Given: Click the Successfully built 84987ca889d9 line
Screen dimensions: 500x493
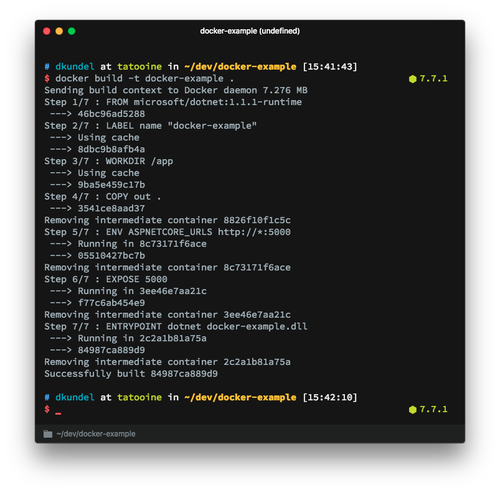Looking at the screenshot, I should [x=131, y=374].
